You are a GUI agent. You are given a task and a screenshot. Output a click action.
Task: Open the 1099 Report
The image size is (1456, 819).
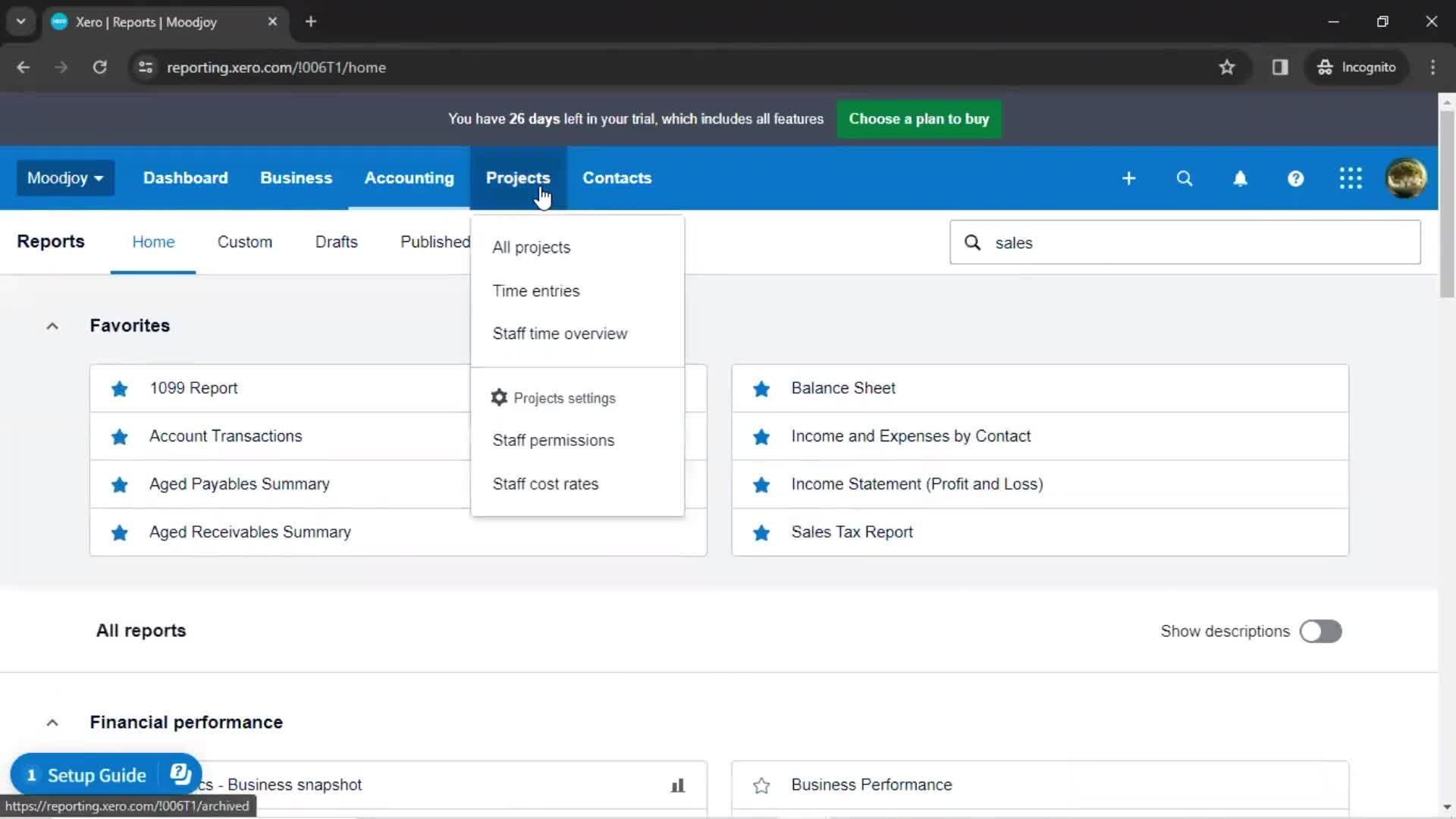pyautogui.click(x=193, y=388)
